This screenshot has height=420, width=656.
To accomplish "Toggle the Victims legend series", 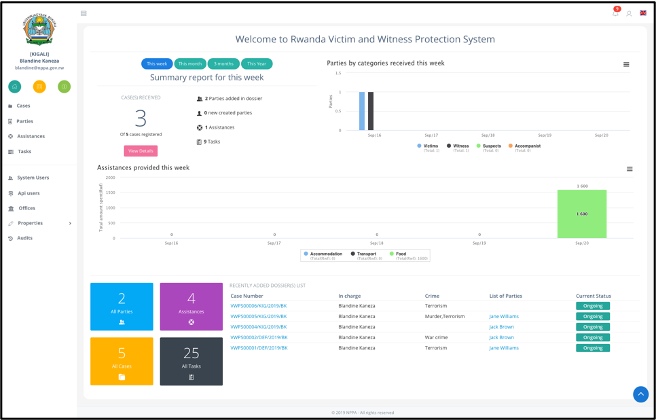I will click(429, 145).
